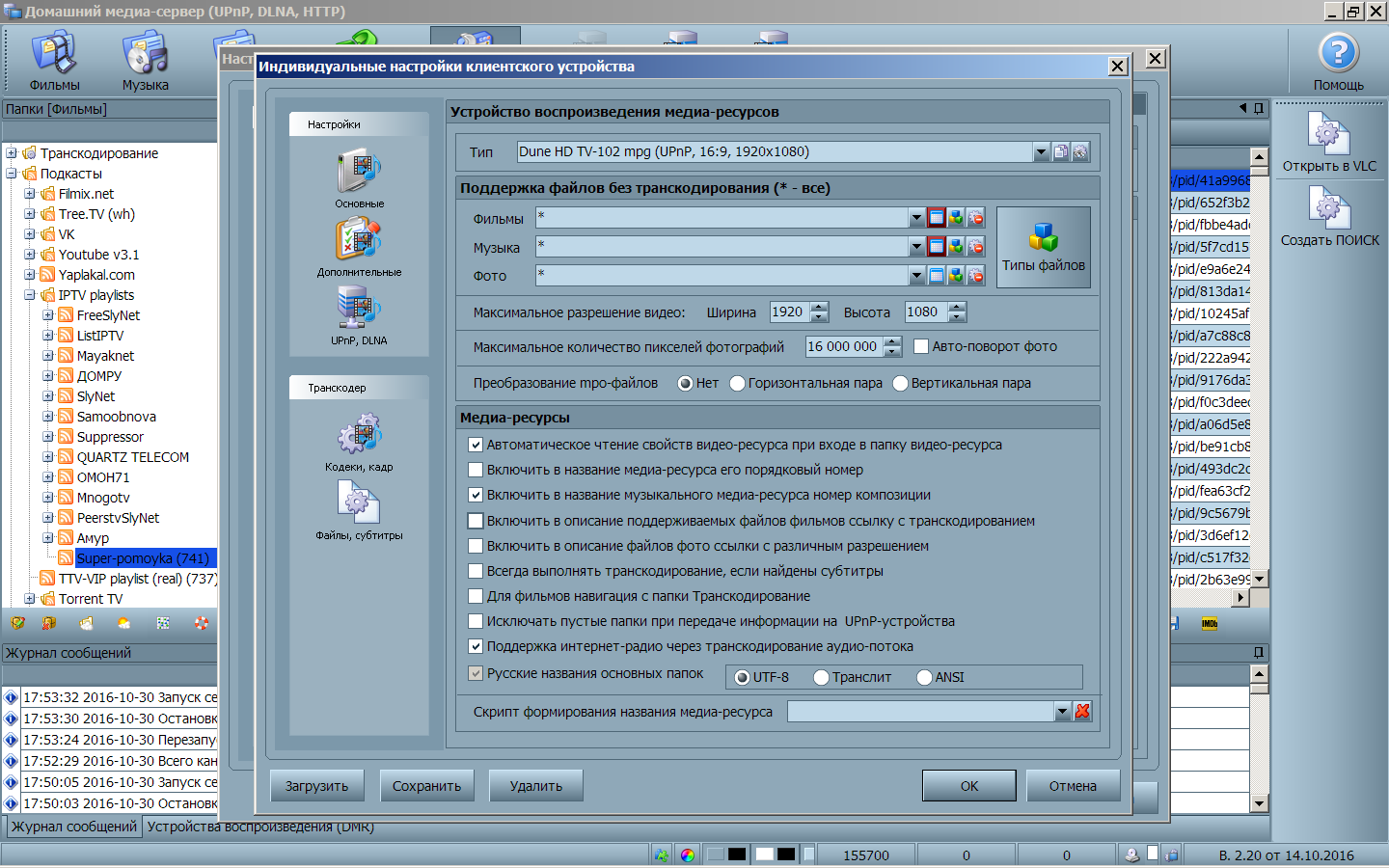This screenshot has width=1389, height=868.
Task: Open the UPnP, DLNA settings icon
Action: [359, 311]
